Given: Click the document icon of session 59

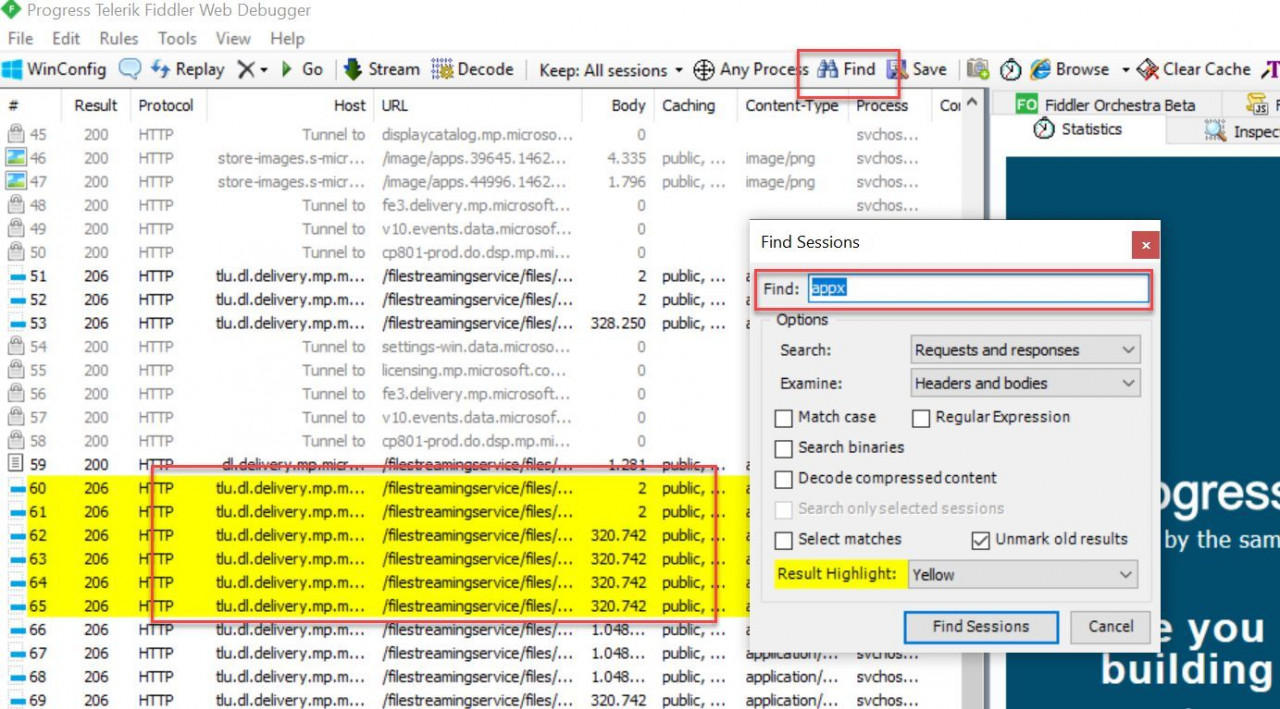Looking at the screenshot, I should pyautogui.click(x=15, y=464).
